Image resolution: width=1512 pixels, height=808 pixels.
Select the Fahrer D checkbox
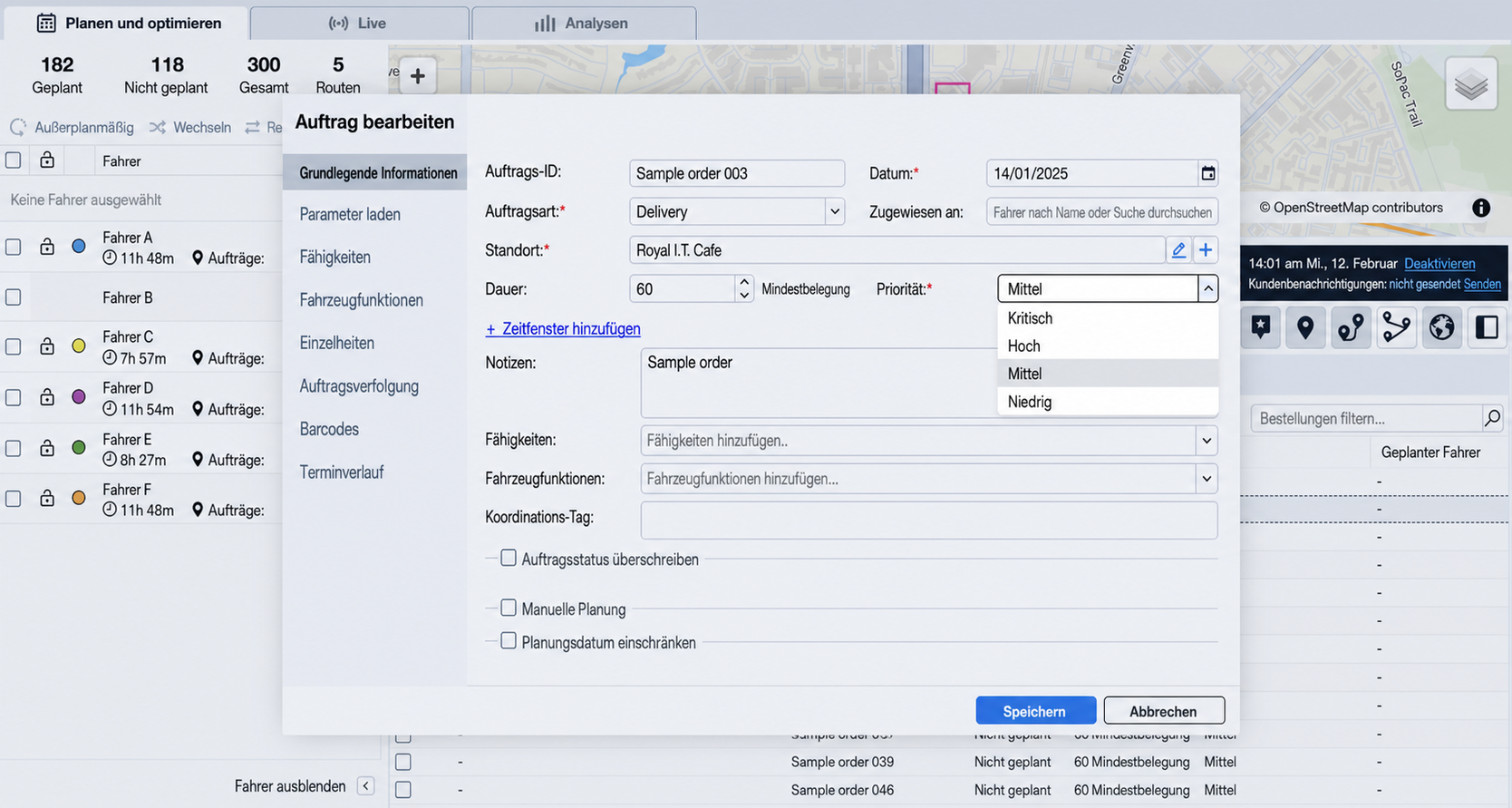coord(14,397)
